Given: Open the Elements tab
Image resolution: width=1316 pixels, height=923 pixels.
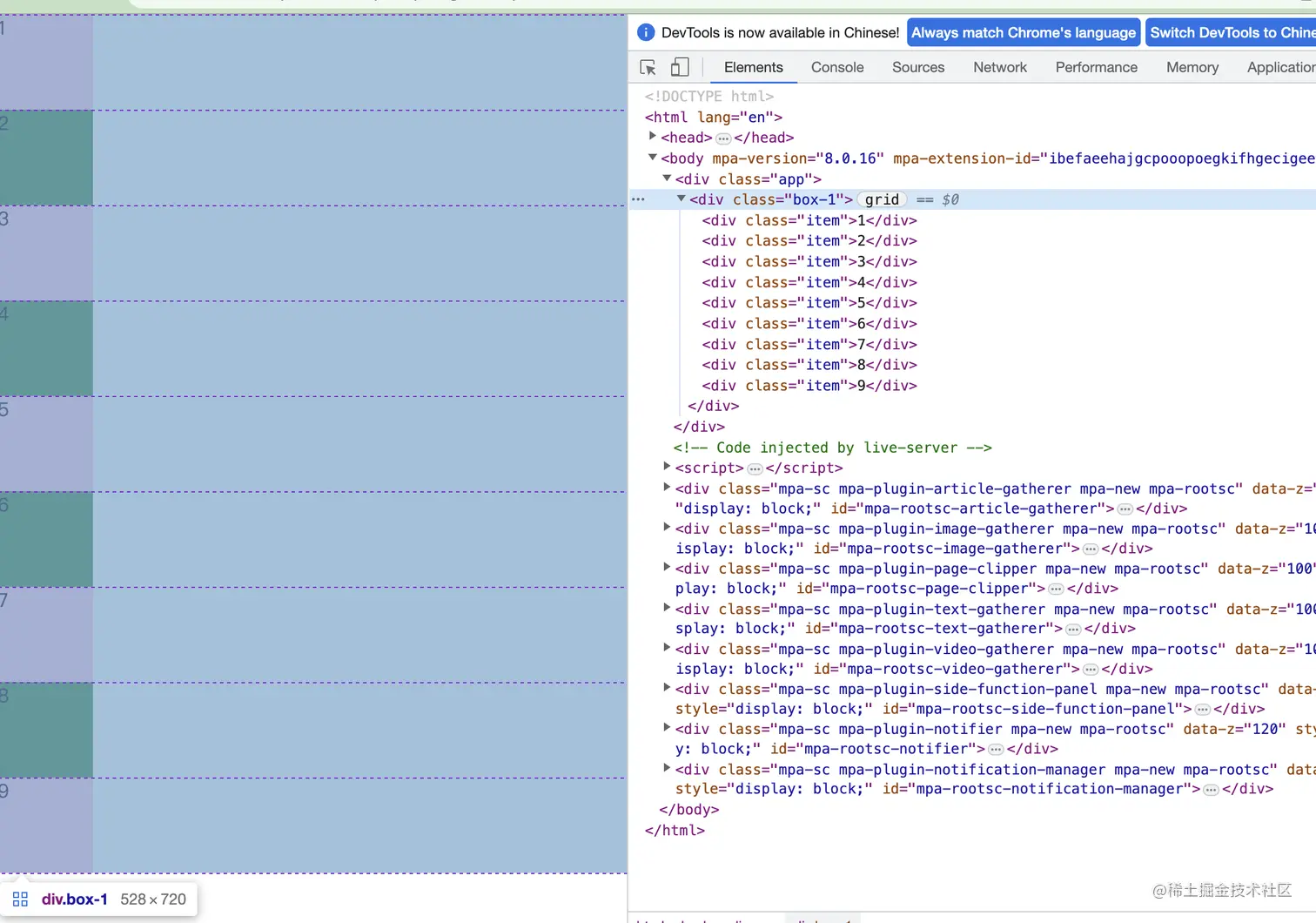Looking at the screenshot, I should (x=753, y=67).
